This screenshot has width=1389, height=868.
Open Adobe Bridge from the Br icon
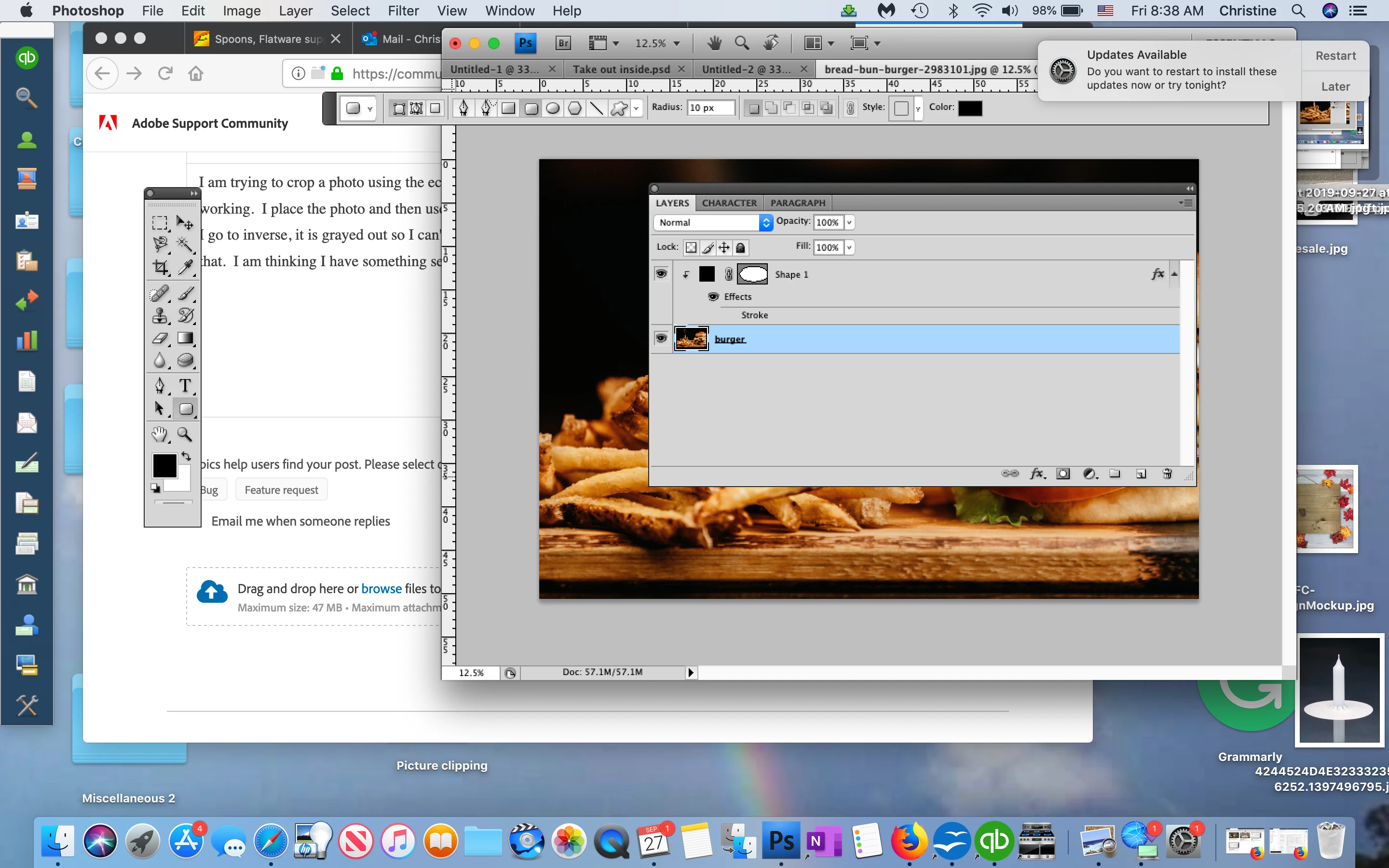(563, 43)
